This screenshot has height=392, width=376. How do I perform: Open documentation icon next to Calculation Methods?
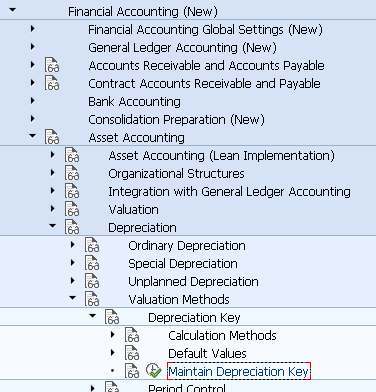132,335
